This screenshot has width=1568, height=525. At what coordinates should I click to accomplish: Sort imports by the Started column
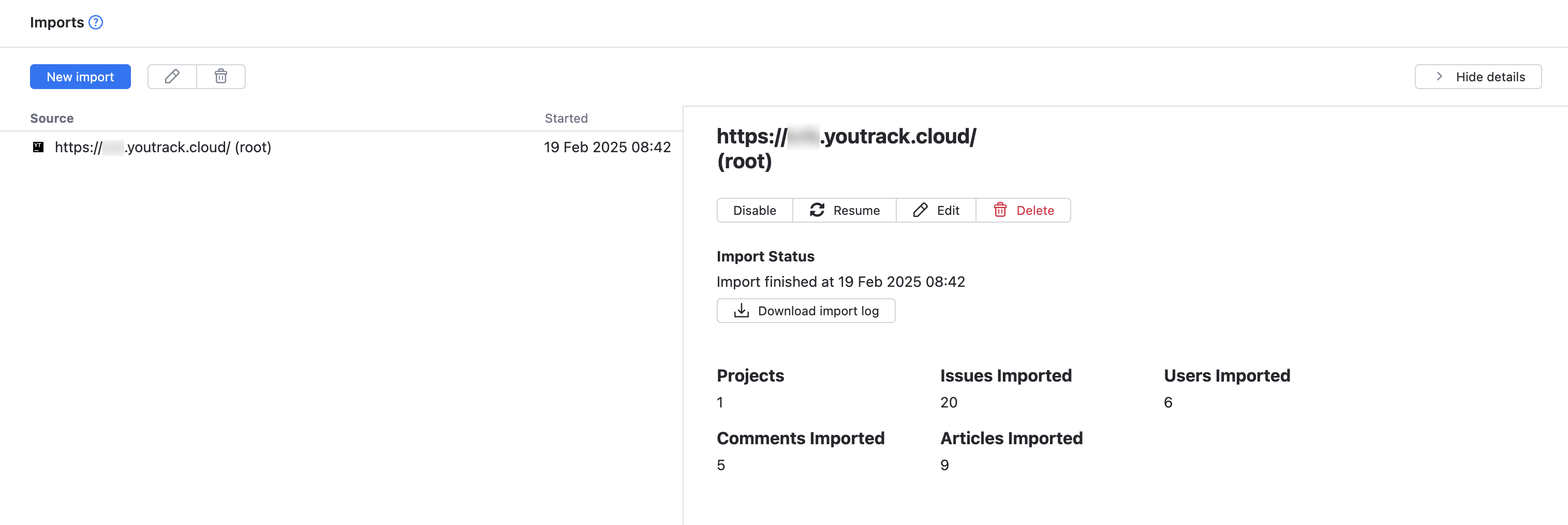pos(566,118)
